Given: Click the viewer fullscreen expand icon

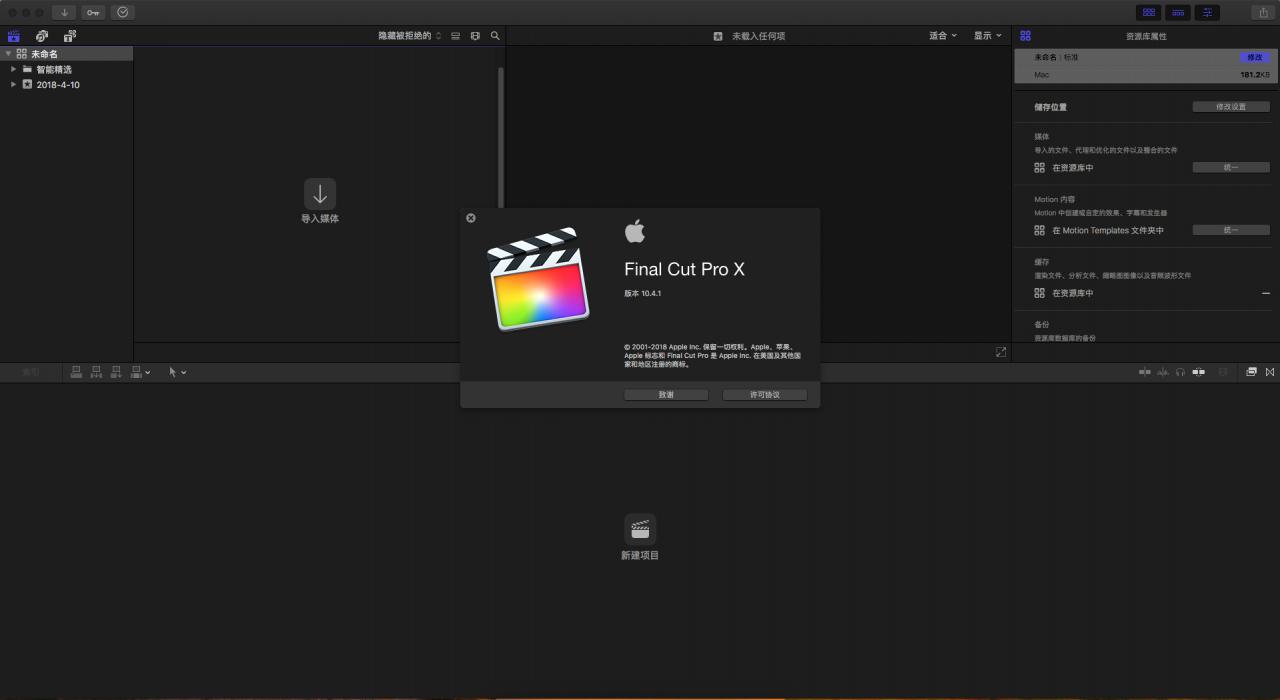Looking at the screenshot, I should 1001,352.
